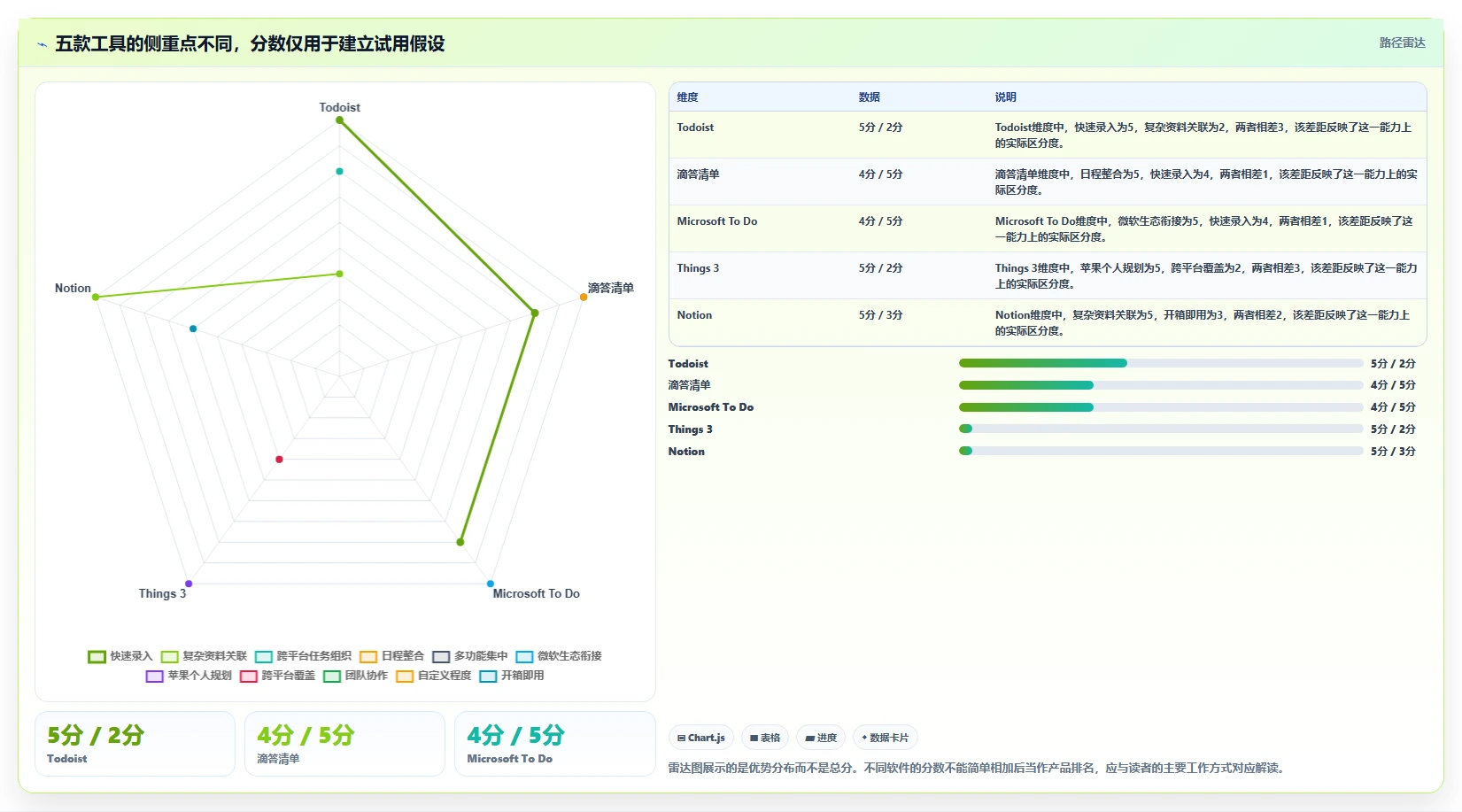
Task: Select the Notion table row name
Action: pos(694,315)
